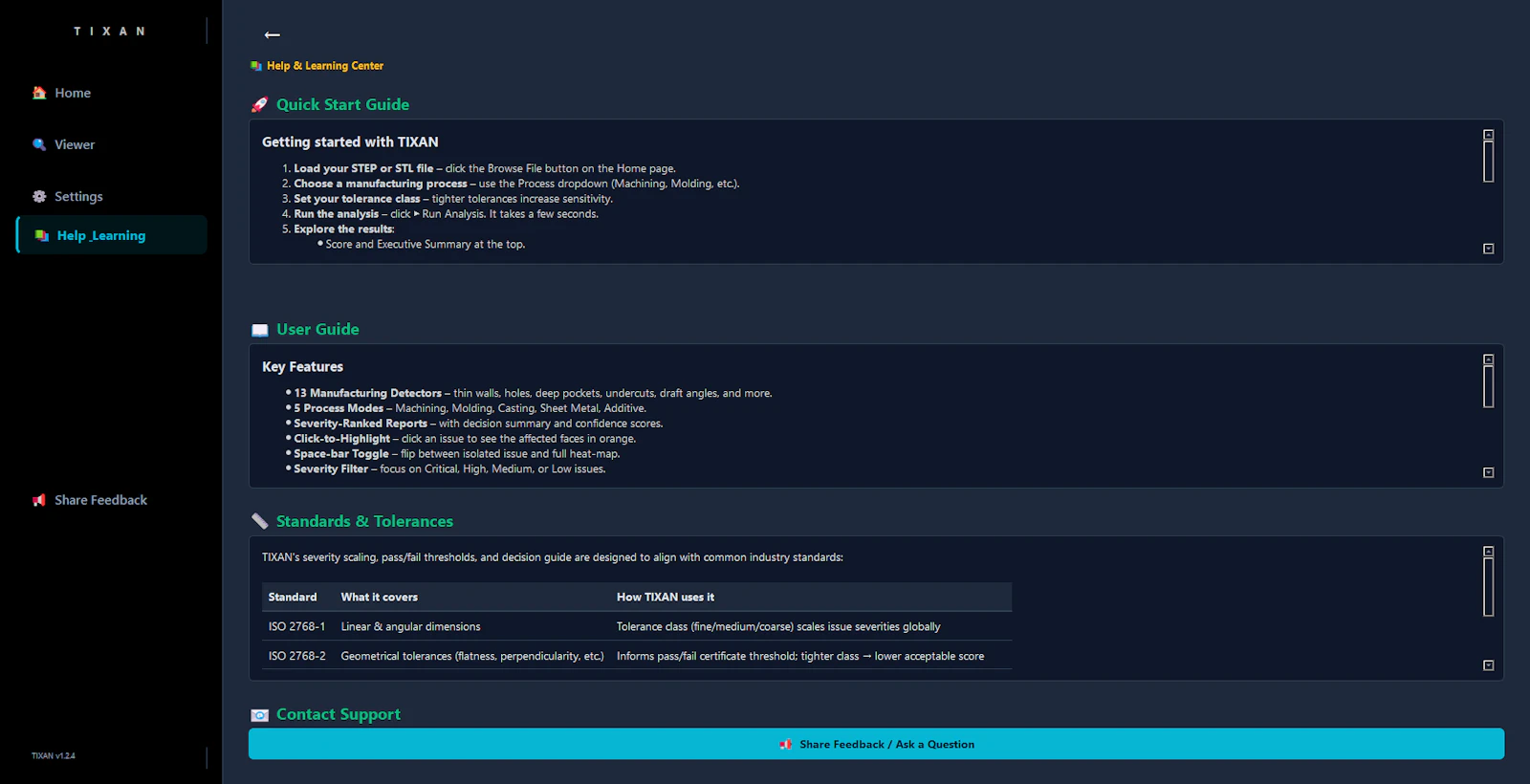1530x784 pixels.
Task: Click the Geometrical tolerances cell
Action: pos(472,656)
